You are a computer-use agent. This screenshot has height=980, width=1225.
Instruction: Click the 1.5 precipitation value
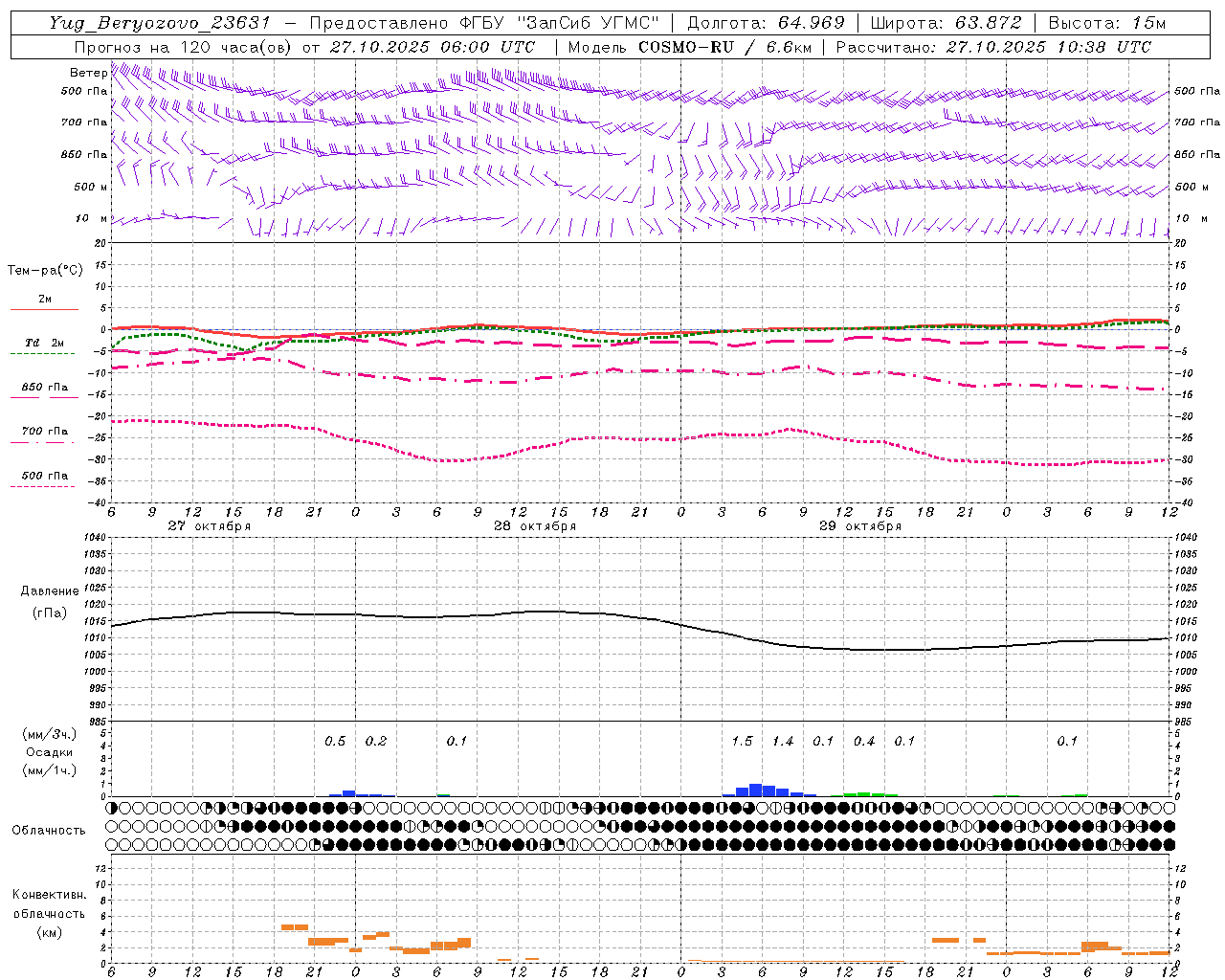pos(742,742)
